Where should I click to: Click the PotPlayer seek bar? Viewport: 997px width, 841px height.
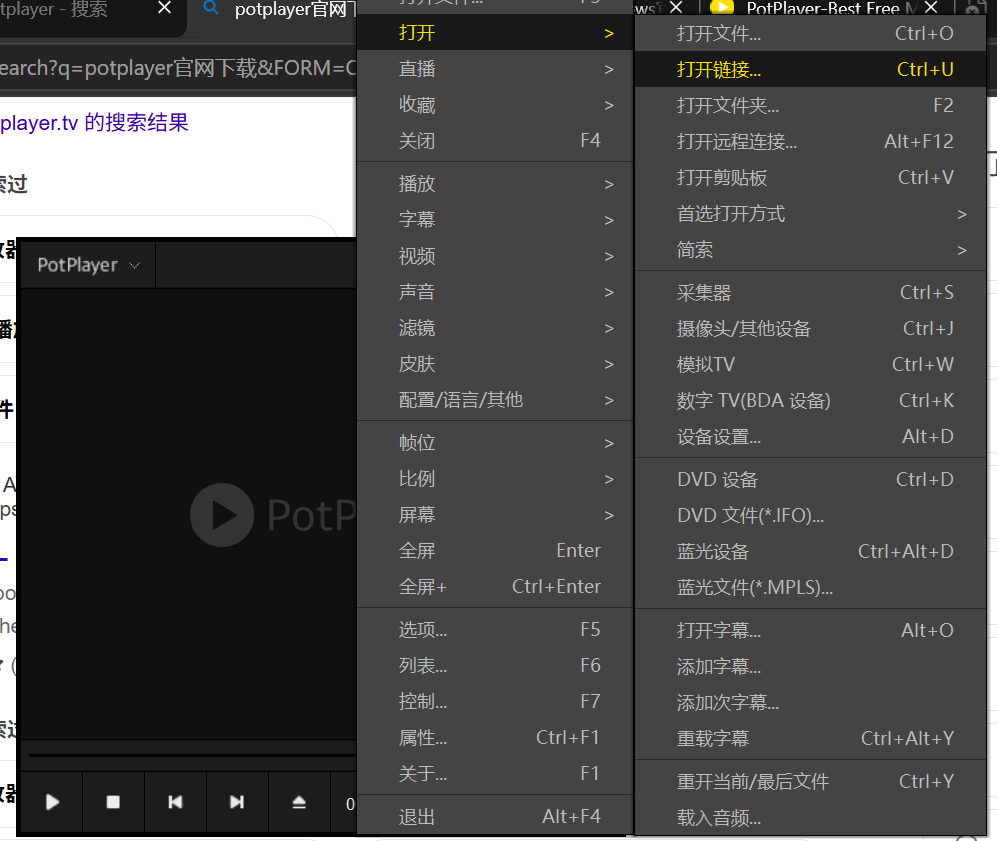coord(191,755)
